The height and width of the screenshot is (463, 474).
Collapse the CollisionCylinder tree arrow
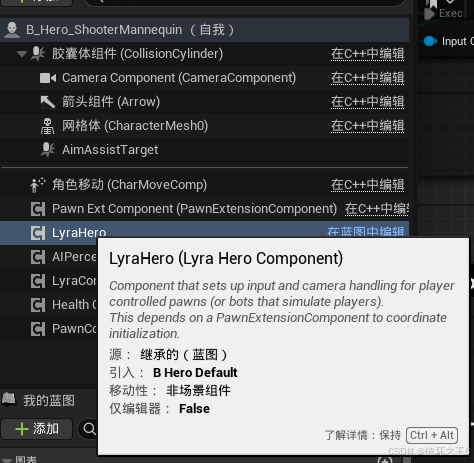tap(22, 54)
